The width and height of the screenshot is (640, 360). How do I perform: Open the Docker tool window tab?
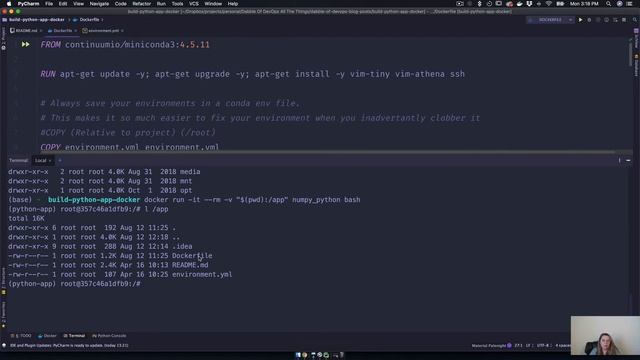pos(47,336)
